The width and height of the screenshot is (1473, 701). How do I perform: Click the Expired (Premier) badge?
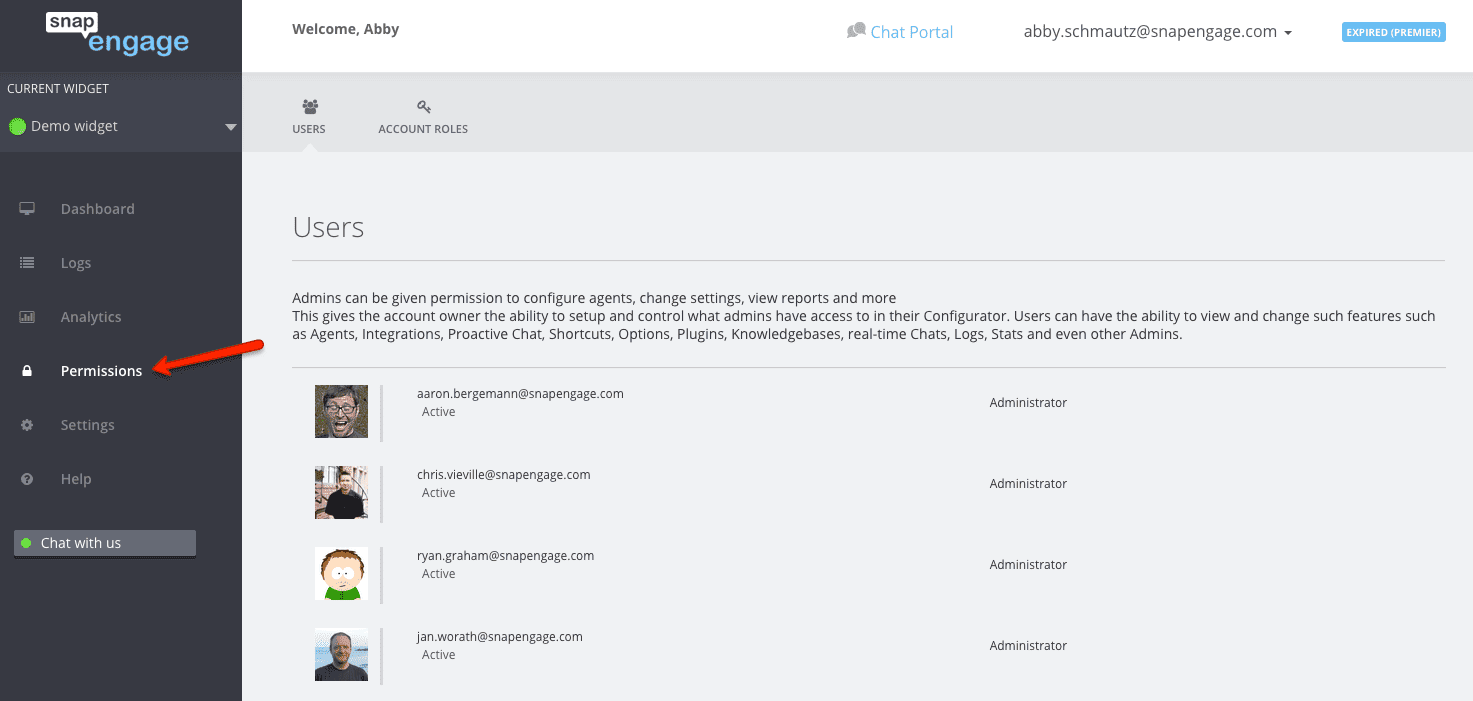click(x=1393, y=32)
